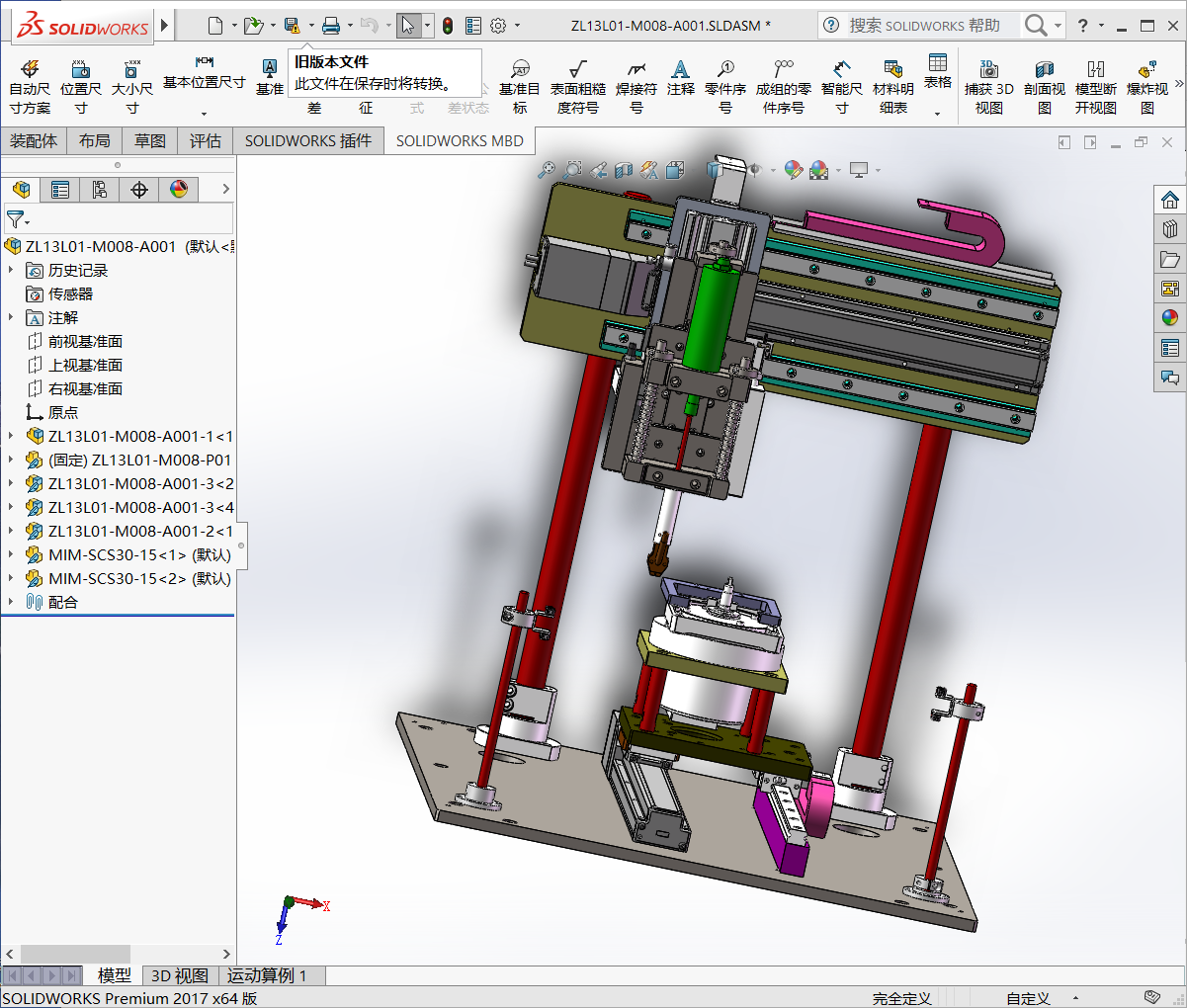Switch to the 草图 ribbon tab
Image resolution: width=1187 pixels, height=1008 pixels.
(x=150, y=141)
